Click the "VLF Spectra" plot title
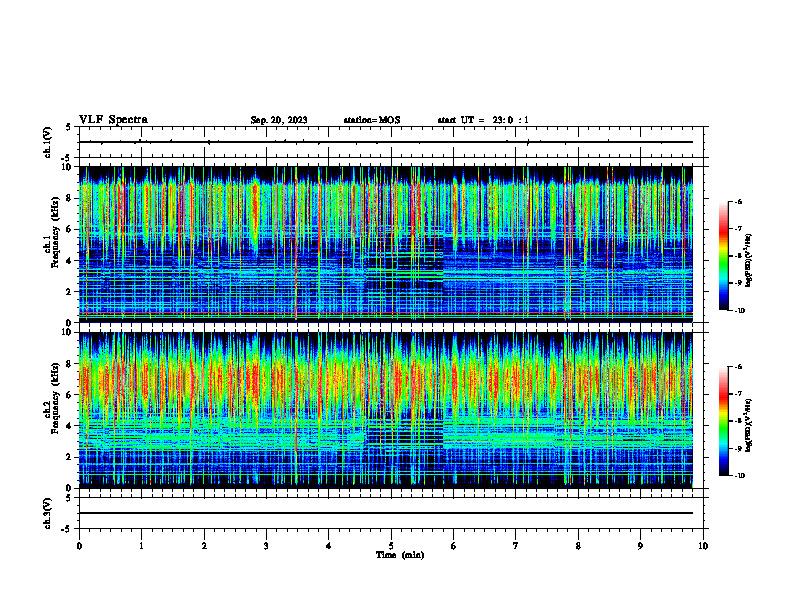 (x=113, y=120)
